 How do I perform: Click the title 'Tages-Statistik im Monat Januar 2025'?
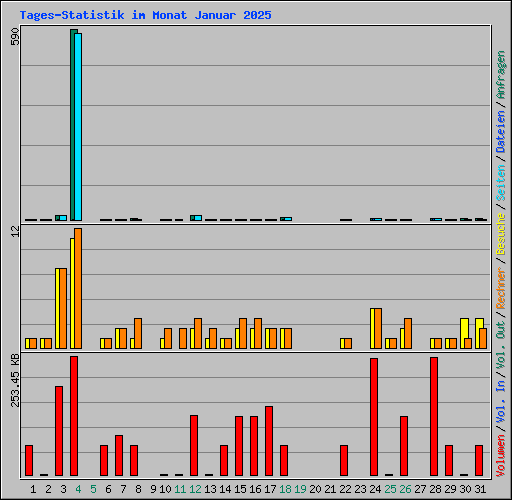coord(145,15)
